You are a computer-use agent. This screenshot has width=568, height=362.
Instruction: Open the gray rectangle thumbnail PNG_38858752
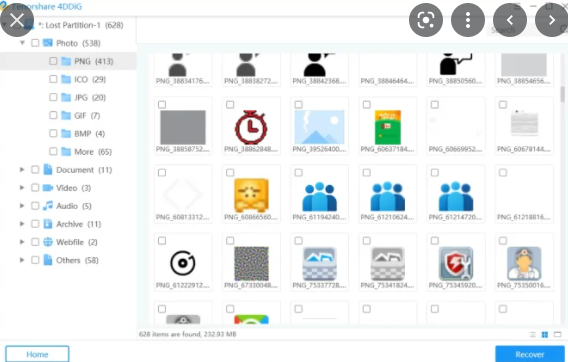(x=183, y=128)
